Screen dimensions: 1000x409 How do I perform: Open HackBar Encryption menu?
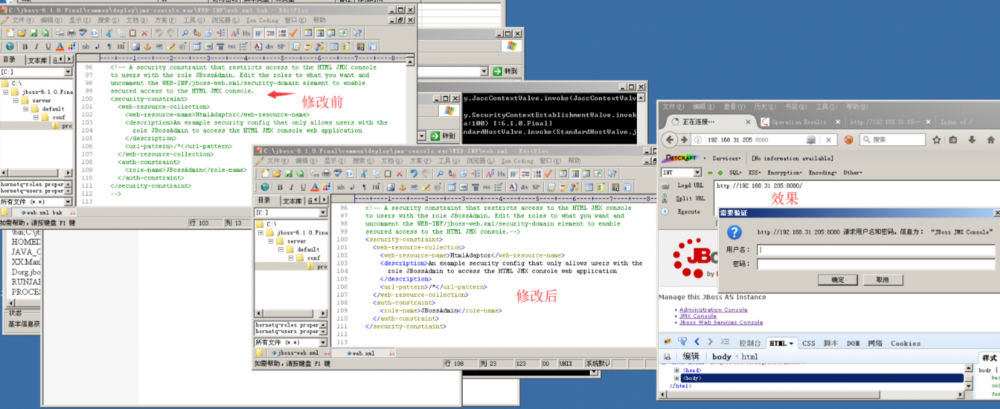[x=784, y=172]
